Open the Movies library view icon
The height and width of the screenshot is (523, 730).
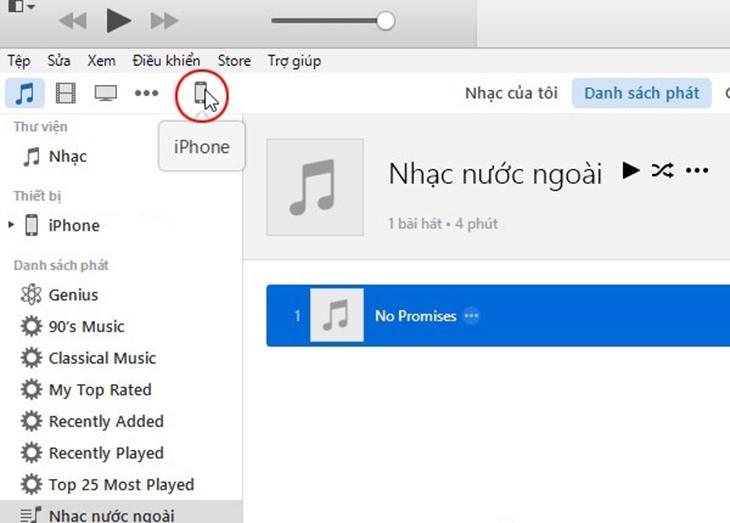(x=66, y=94)
